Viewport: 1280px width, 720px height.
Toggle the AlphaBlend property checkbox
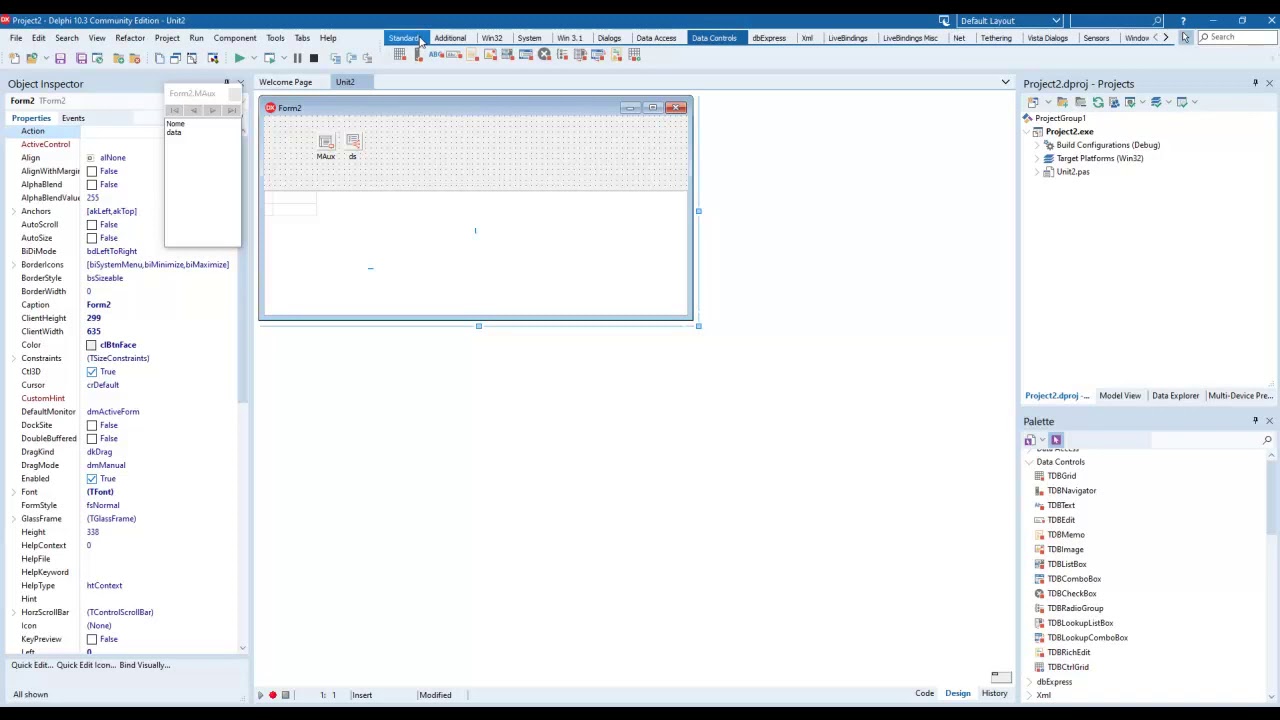click(92, 185)
